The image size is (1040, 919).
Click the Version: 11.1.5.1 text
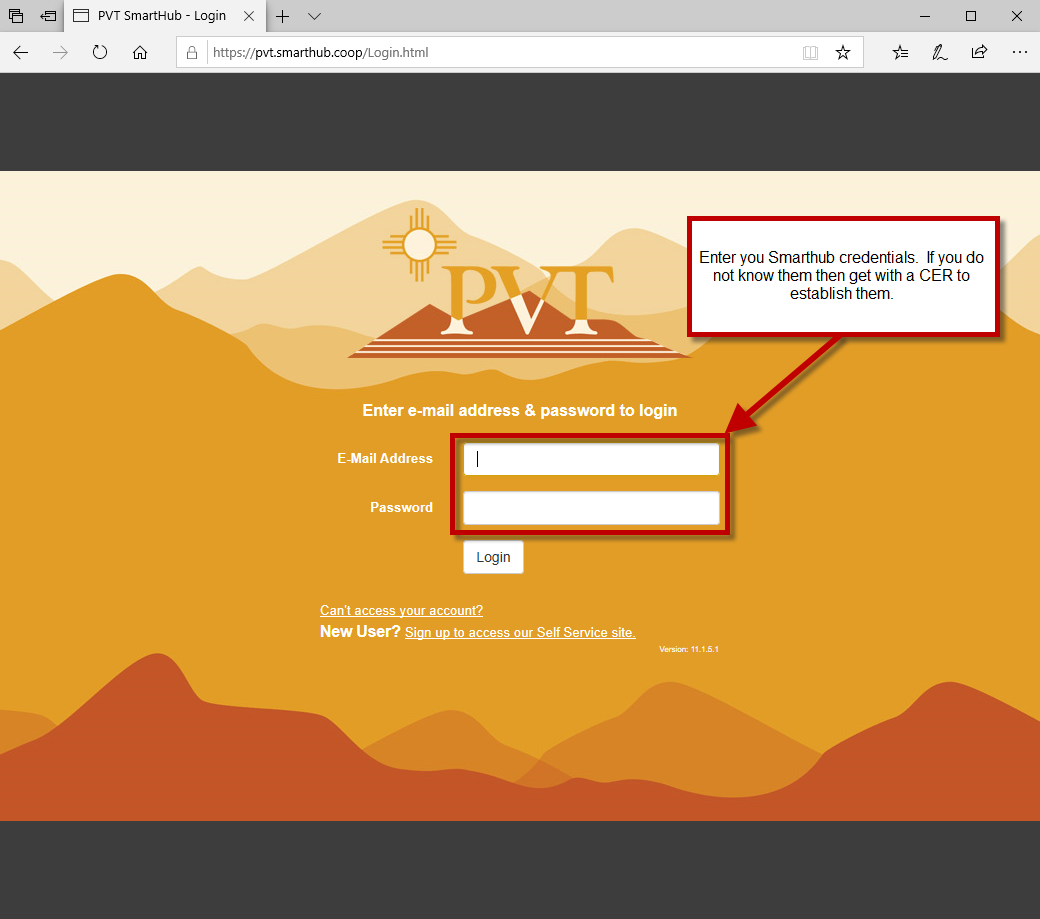coord(688,649)
